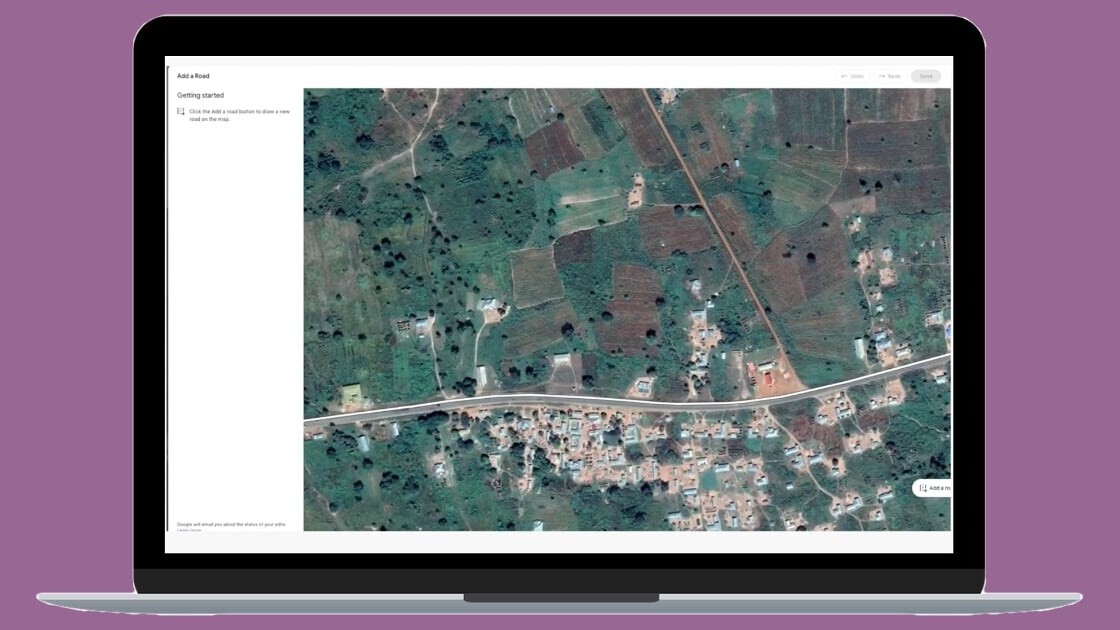Click the Undo arrow icon
The image size is (1120, 630).
click(845, 76)
